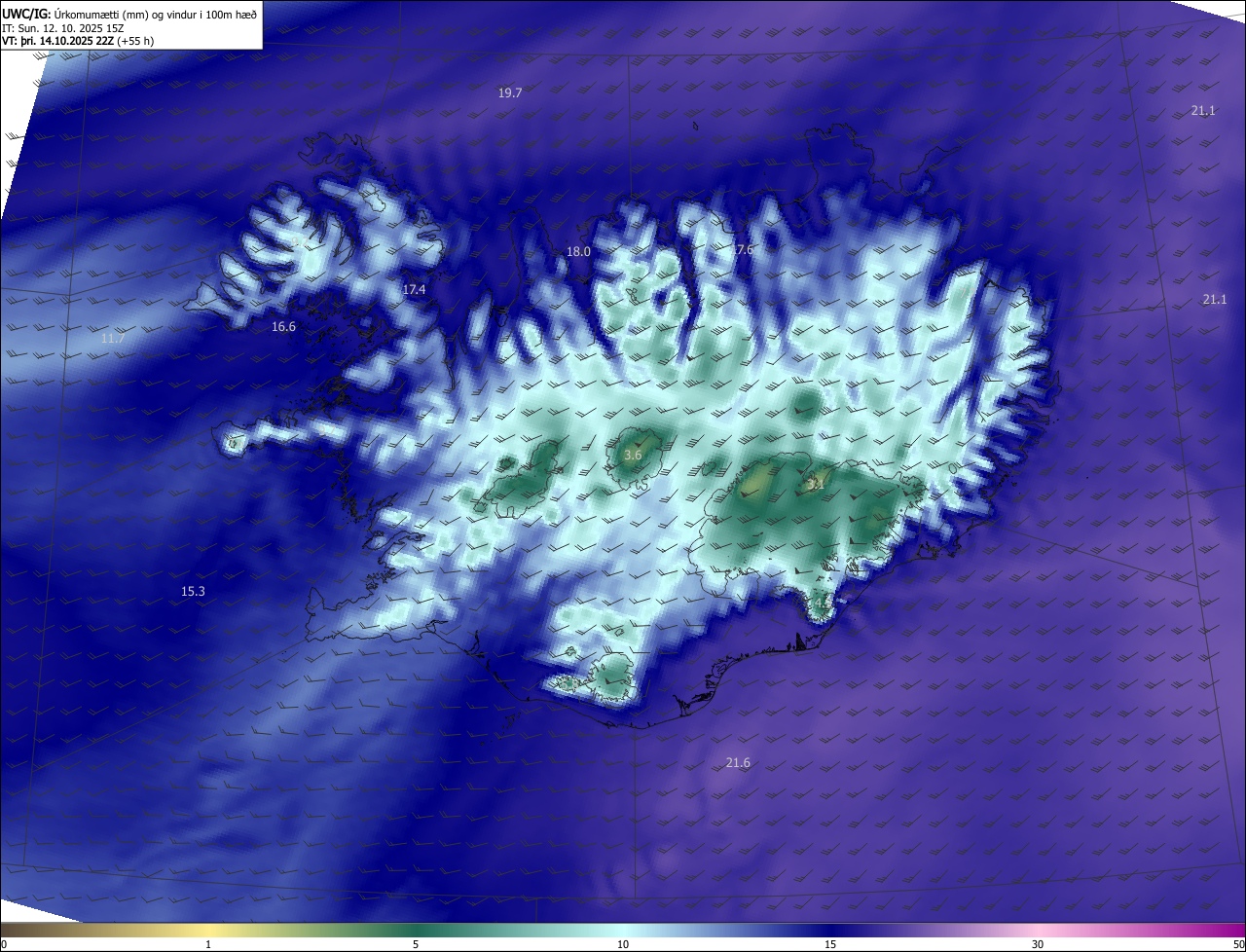This screenshot has height=952, width=1246.
Task: Click the colorbar tick label '10'
Action: pos(623,944)
